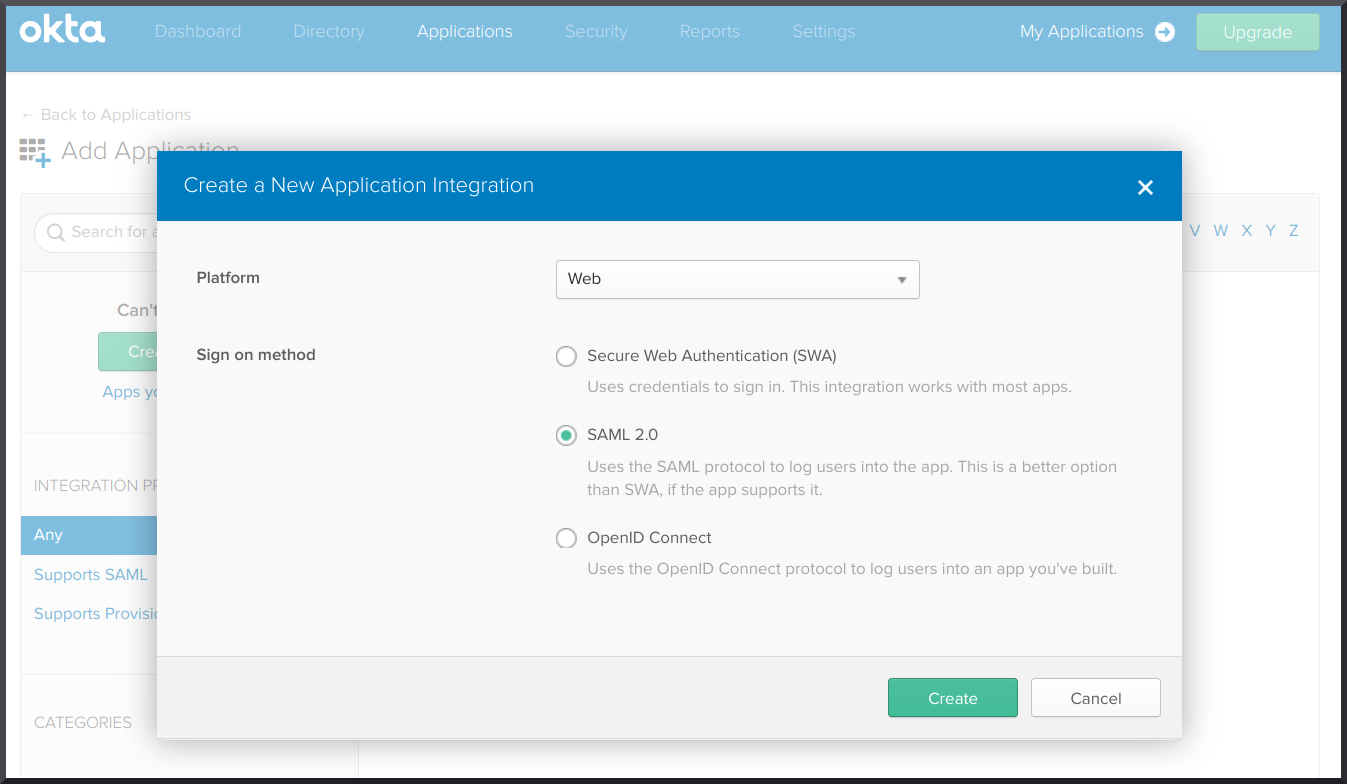Click the CATEGORIES heading
The width and height of the screenshot is (1347, 784).
(83, 722)
